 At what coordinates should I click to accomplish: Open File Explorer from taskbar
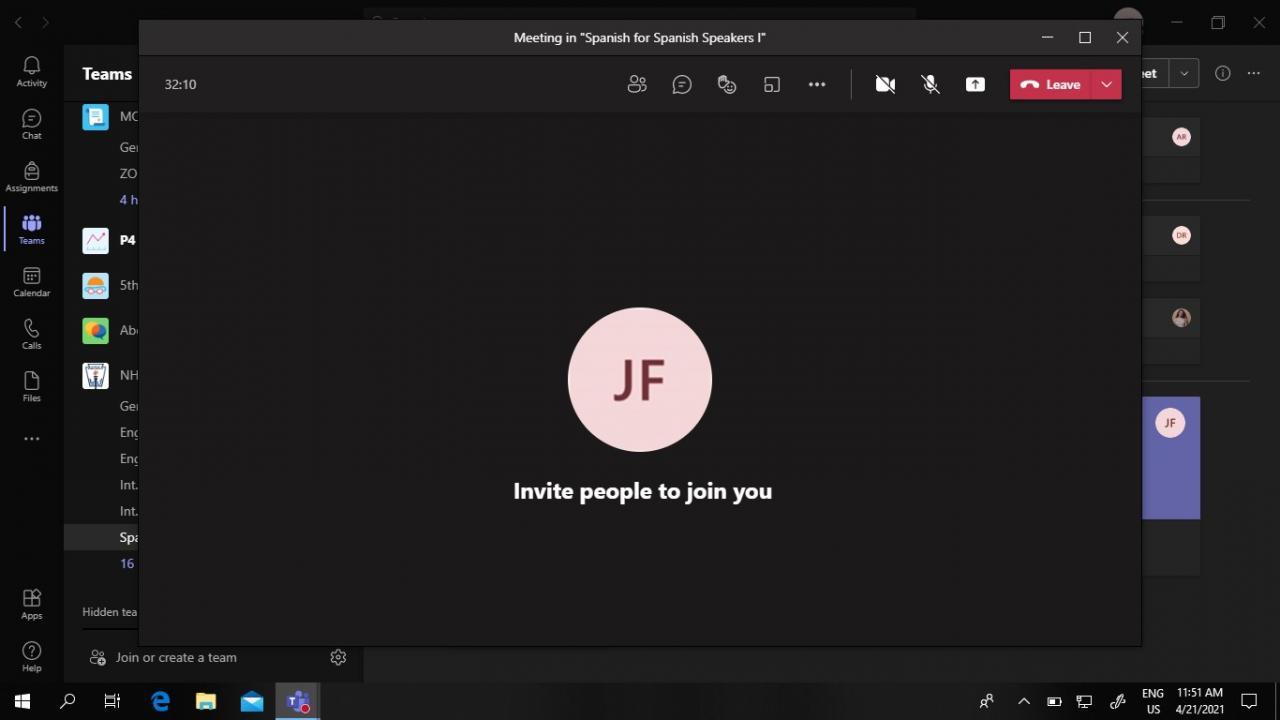(x=206, y=701)
